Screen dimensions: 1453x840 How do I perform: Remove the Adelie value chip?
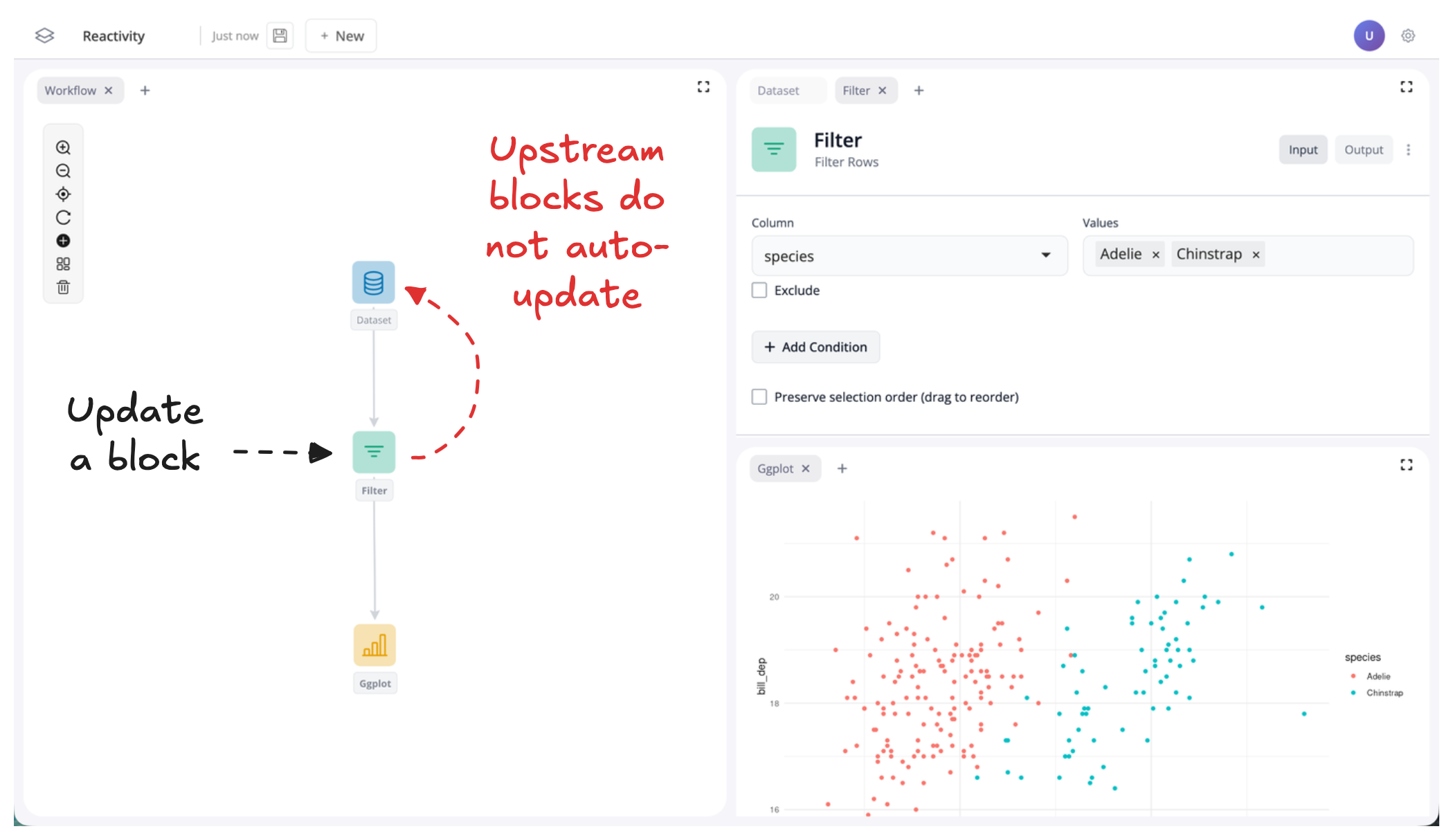1155,255
